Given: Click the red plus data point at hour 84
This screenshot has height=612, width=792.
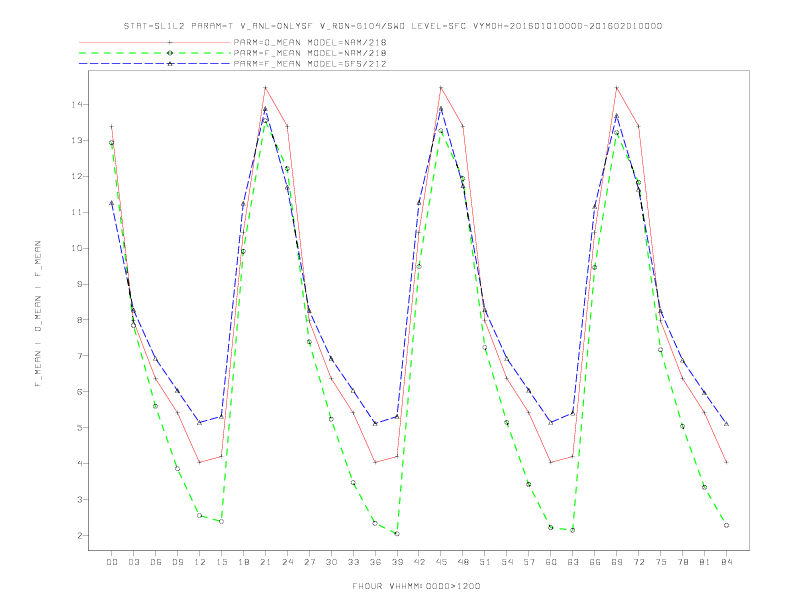Looking at the screenshot, I should click(x=726, y=462).
